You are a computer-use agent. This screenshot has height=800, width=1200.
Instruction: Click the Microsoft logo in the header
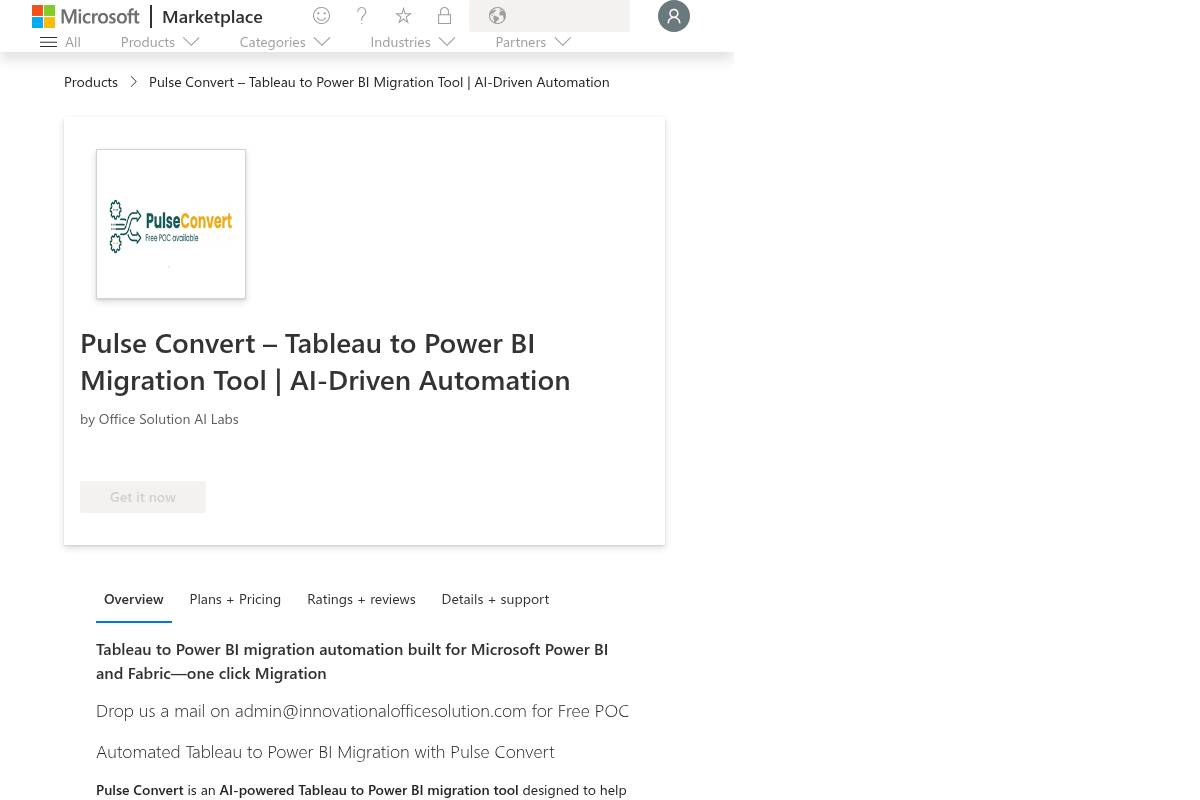tap(86, 16)
